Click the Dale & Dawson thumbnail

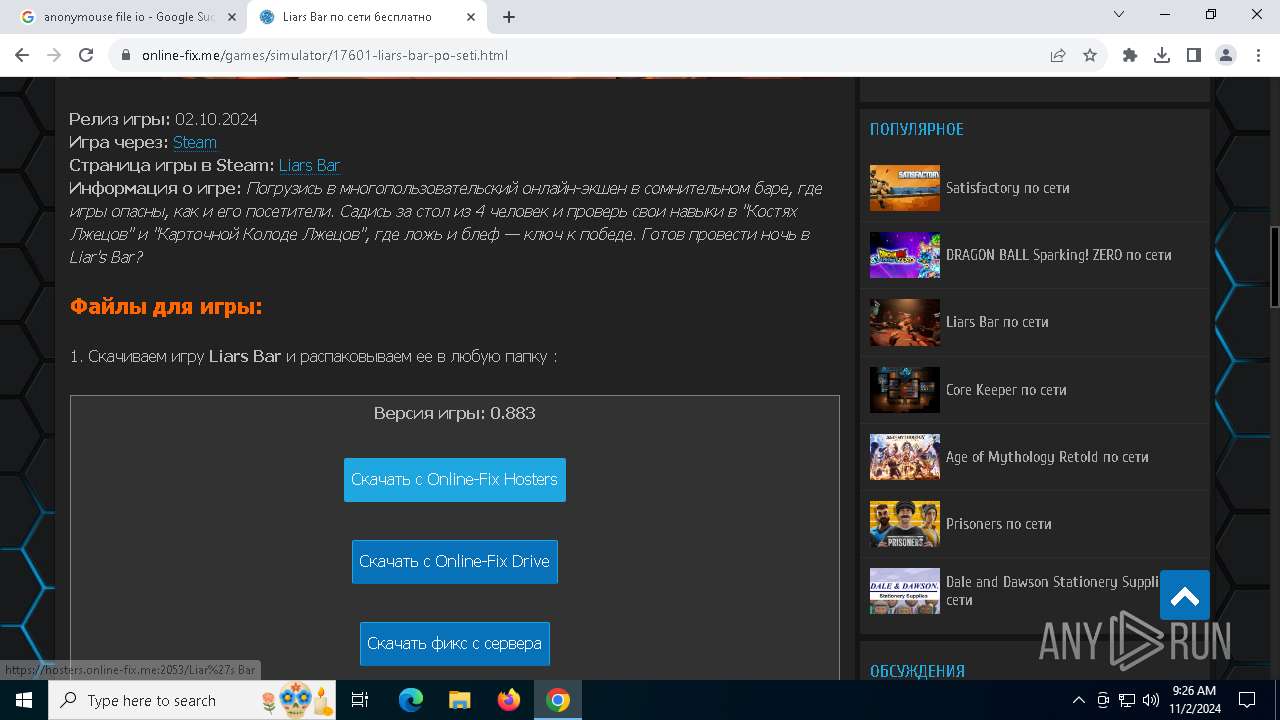click(905, 590)
